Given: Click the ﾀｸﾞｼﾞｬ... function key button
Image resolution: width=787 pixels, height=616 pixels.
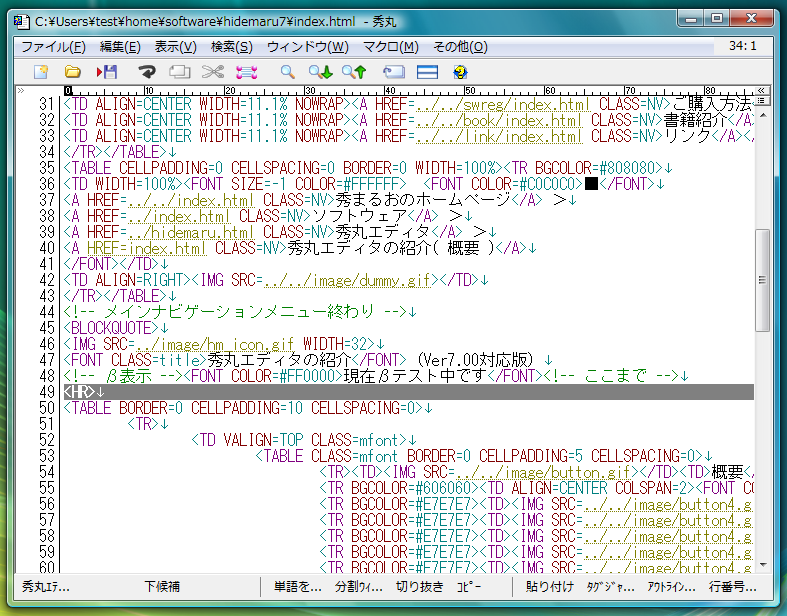Looking at the screenshot, I should [610, 586].
